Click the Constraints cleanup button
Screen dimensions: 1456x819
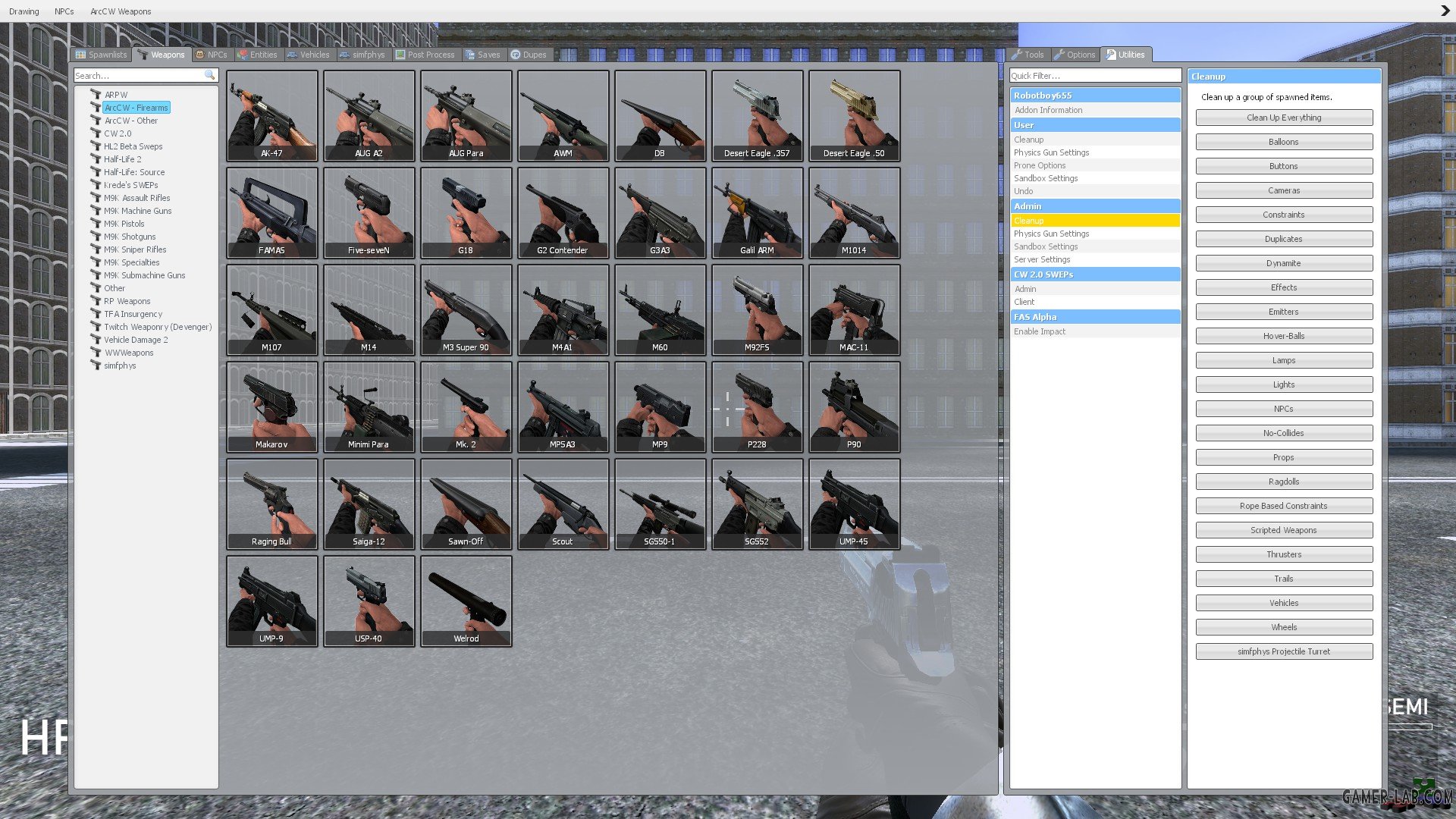(x=1284, y=215)
